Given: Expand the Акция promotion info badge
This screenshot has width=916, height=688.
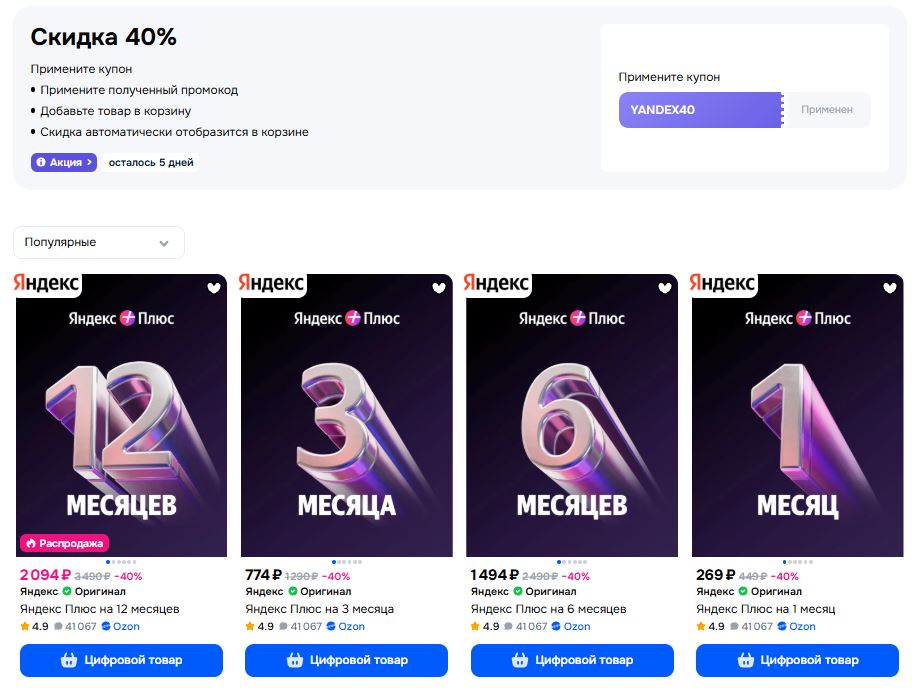Looking at the screenshot, I should tap(64, 162).
